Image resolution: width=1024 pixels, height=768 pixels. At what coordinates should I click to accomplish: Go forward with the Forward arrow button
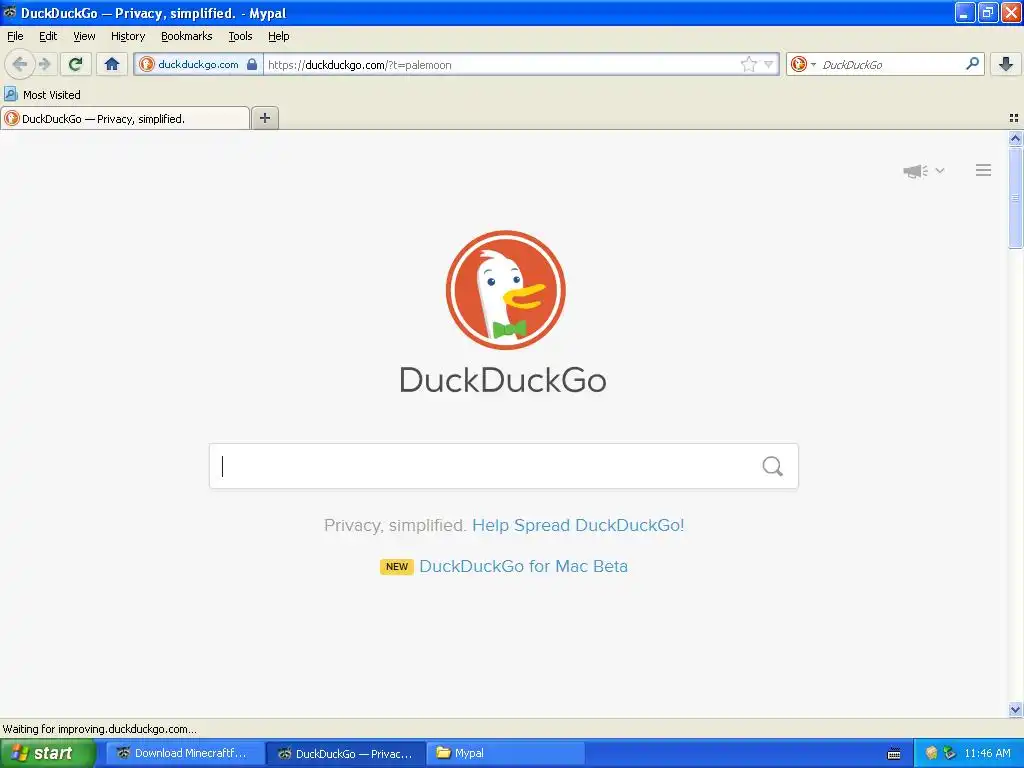(45, 64)
